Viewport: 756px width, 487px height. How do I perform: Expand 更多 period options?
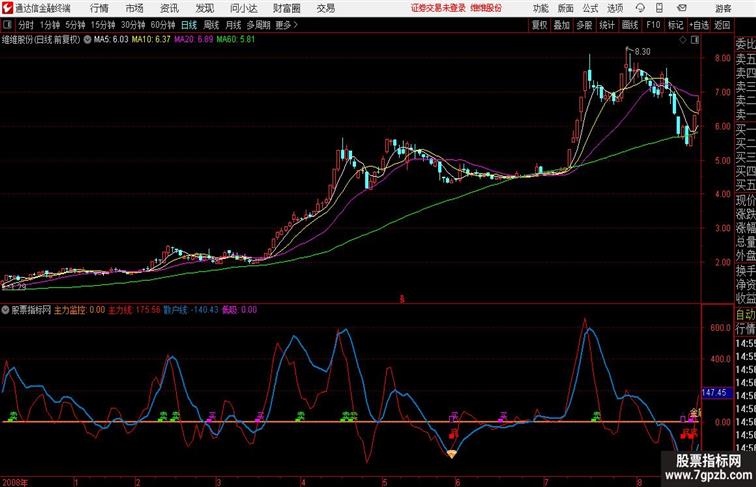pos(286,25)
